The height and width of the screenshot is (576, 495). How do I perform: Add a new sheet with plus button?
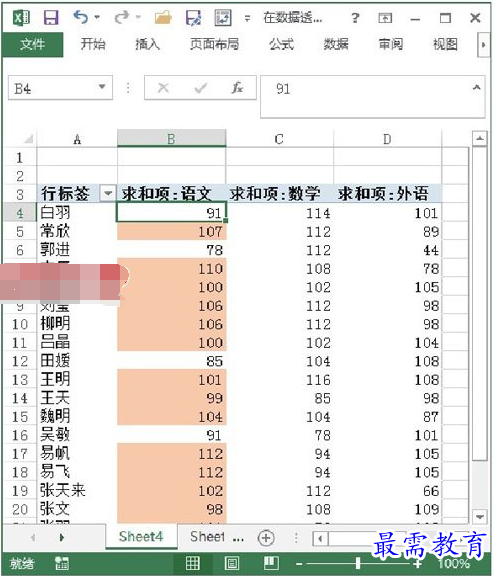click(266, 538)
